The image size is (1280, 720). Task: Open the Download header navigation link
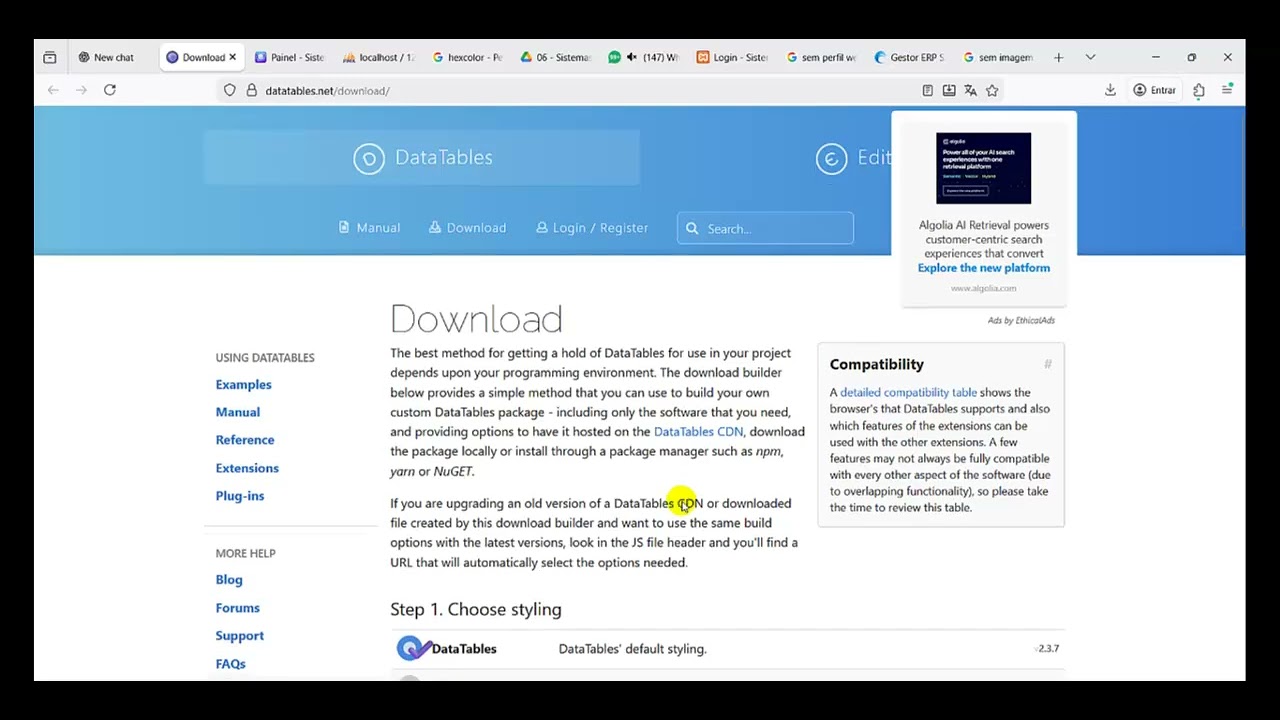467,228
